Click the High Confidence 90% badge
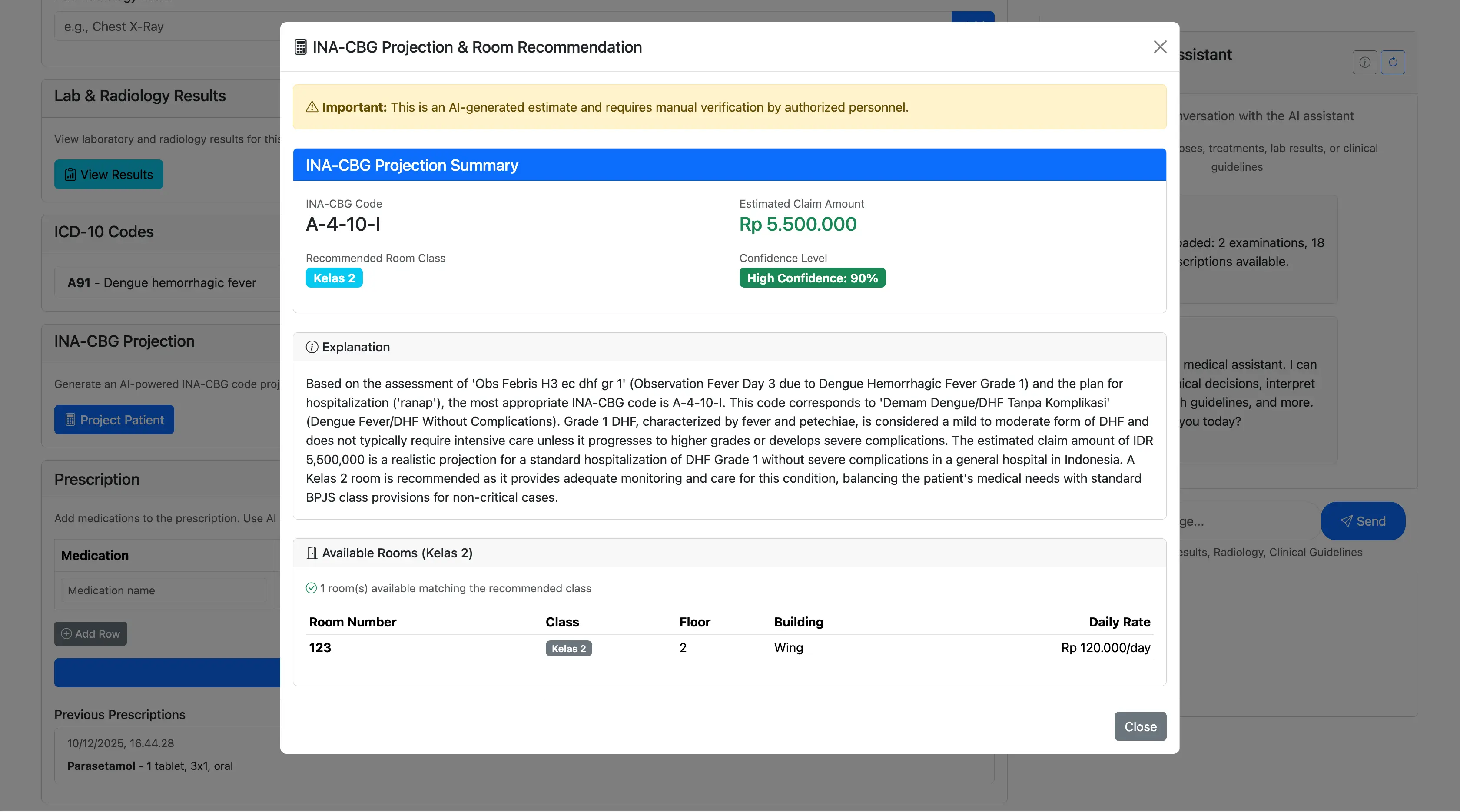Image resolution: width=1460 pixels, height=812 pixels. pyautogui.click(x=812, y=278)
